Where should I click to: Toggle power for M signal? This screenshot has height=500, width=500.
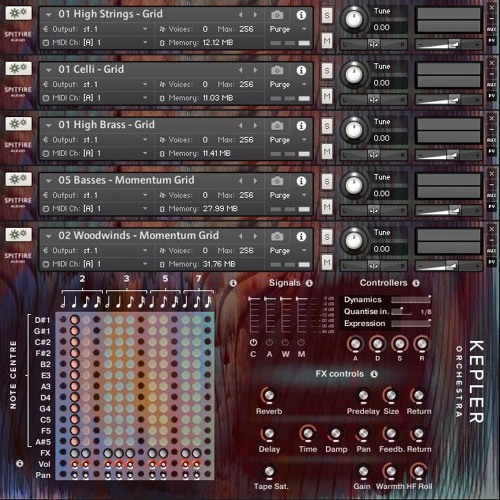[301, 342]
